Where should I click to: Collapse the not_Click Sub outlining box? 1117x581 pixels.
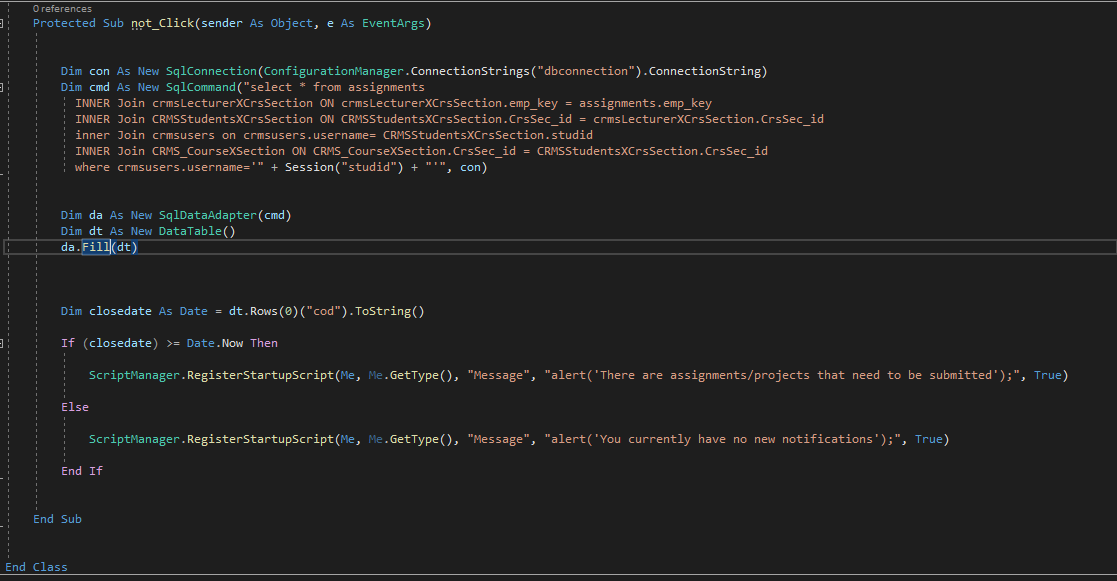pyautogui.click(x=1, y=23)
